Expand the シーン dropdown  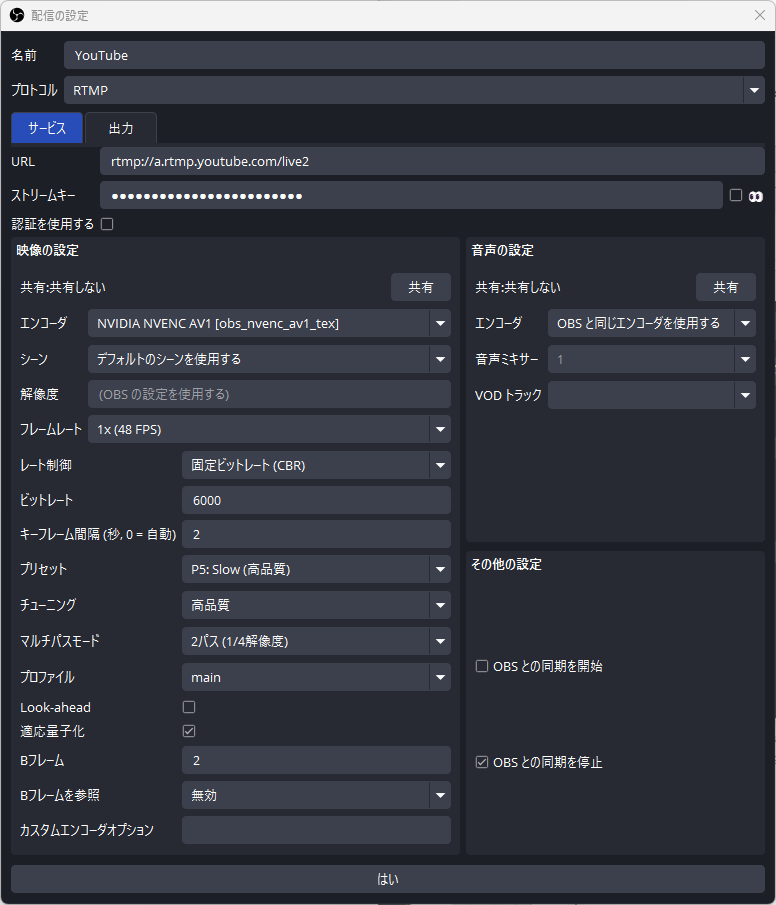point(269,359)
